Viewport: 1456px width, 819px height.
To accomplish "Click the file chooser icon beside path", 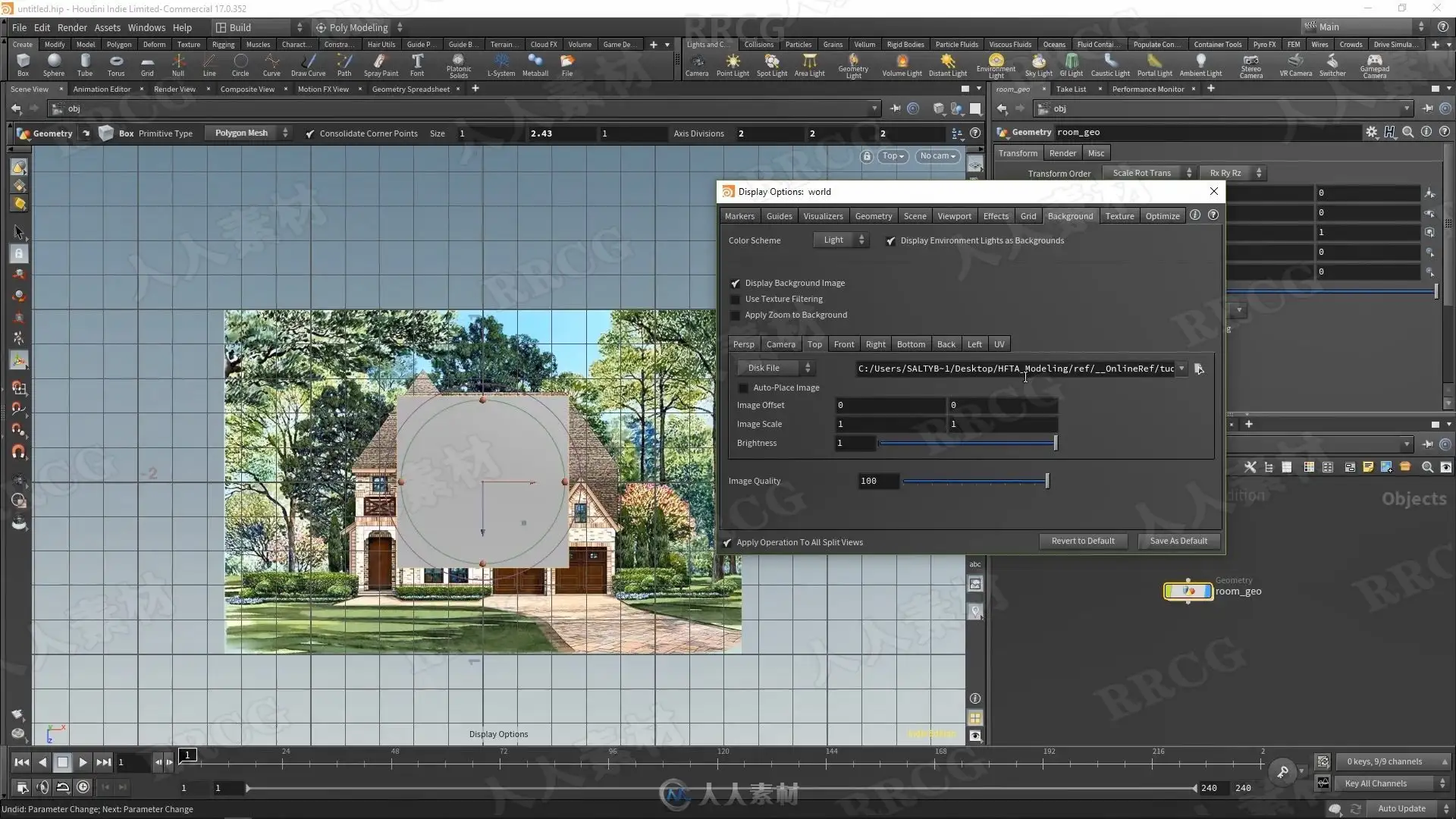I will [x=1199, y=369].
